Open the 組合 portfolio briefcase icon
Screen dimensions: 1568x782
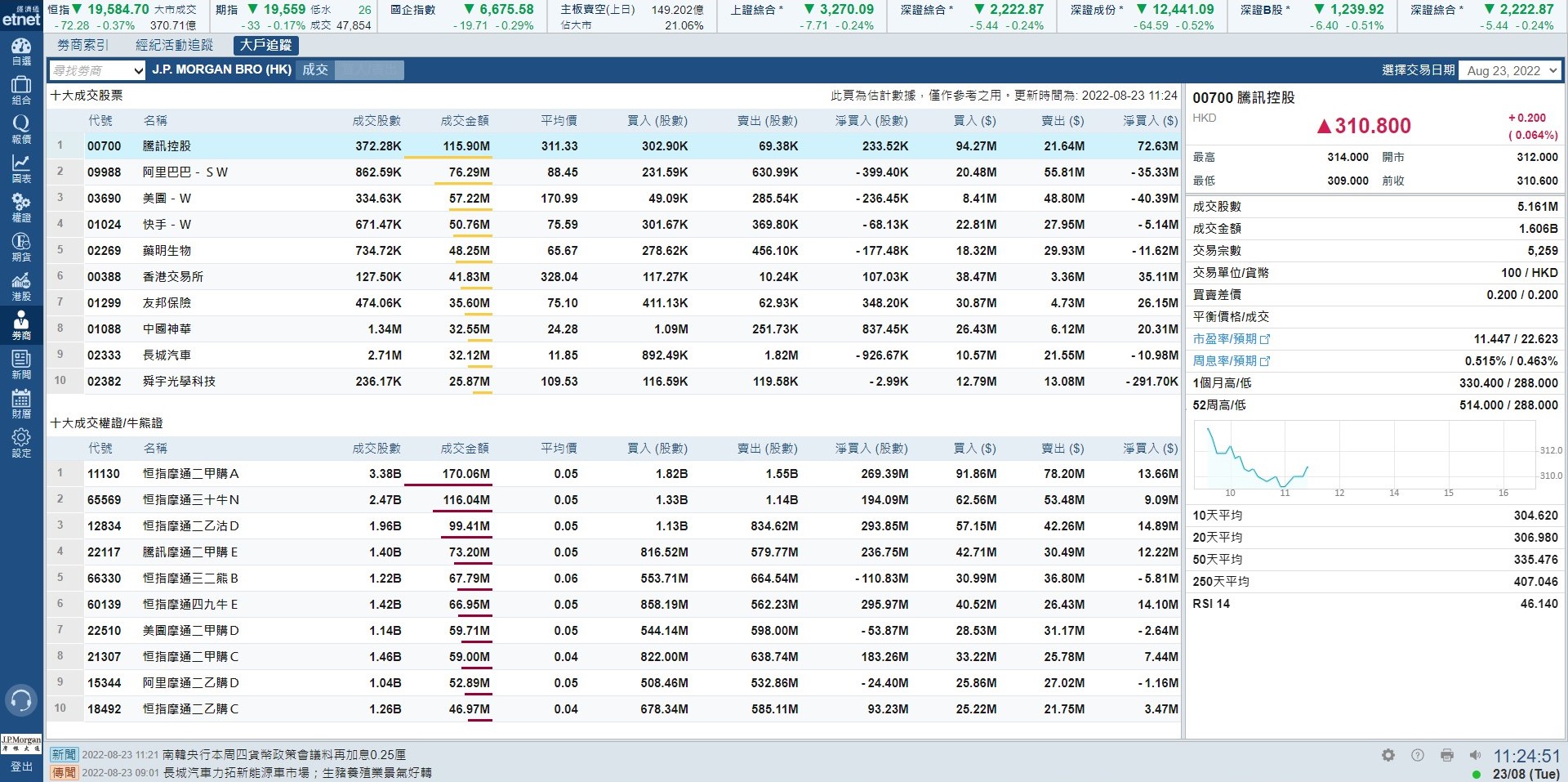(21, 90)
